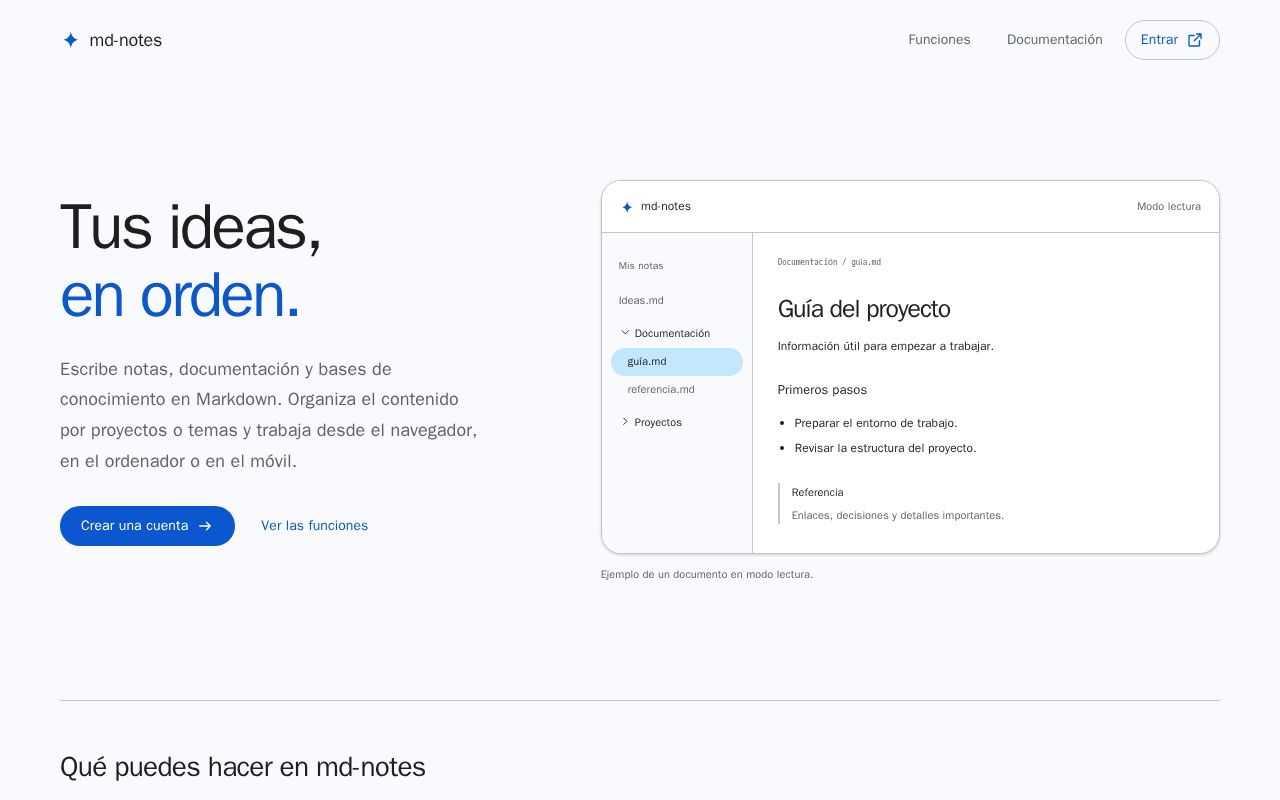Image resolution: width=1280 pixels, height=800 pixels.
Task: Follow the Ver las funciones link
Action: 314,526
